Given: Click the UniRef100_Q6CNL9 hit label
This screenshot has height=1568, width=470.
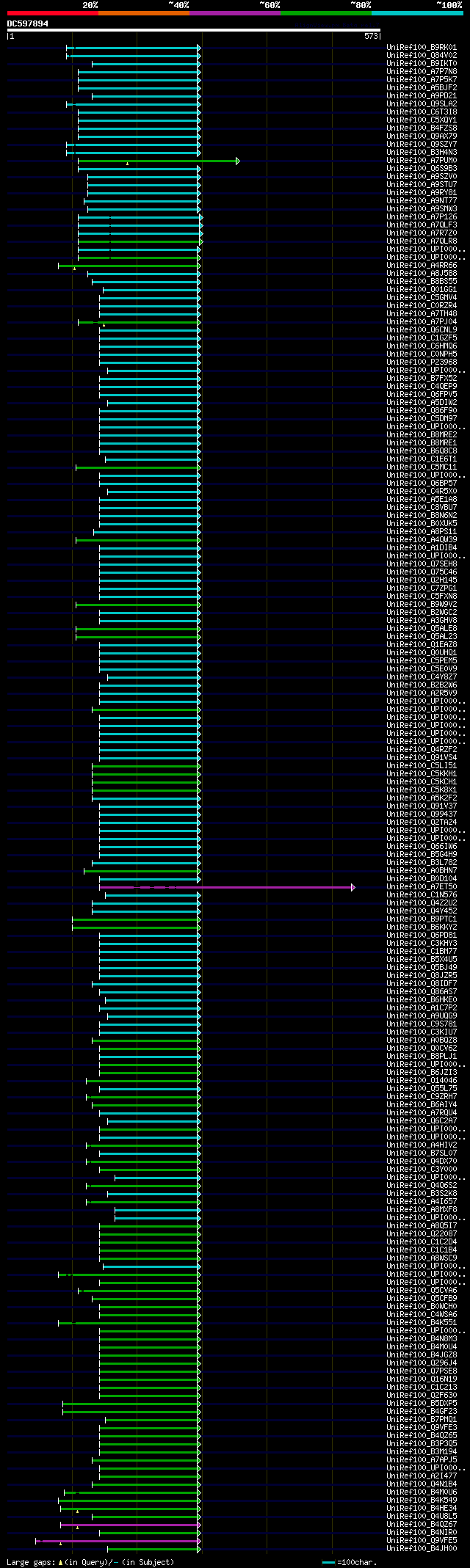Looking at the screenshot, I should pos(422,330).
